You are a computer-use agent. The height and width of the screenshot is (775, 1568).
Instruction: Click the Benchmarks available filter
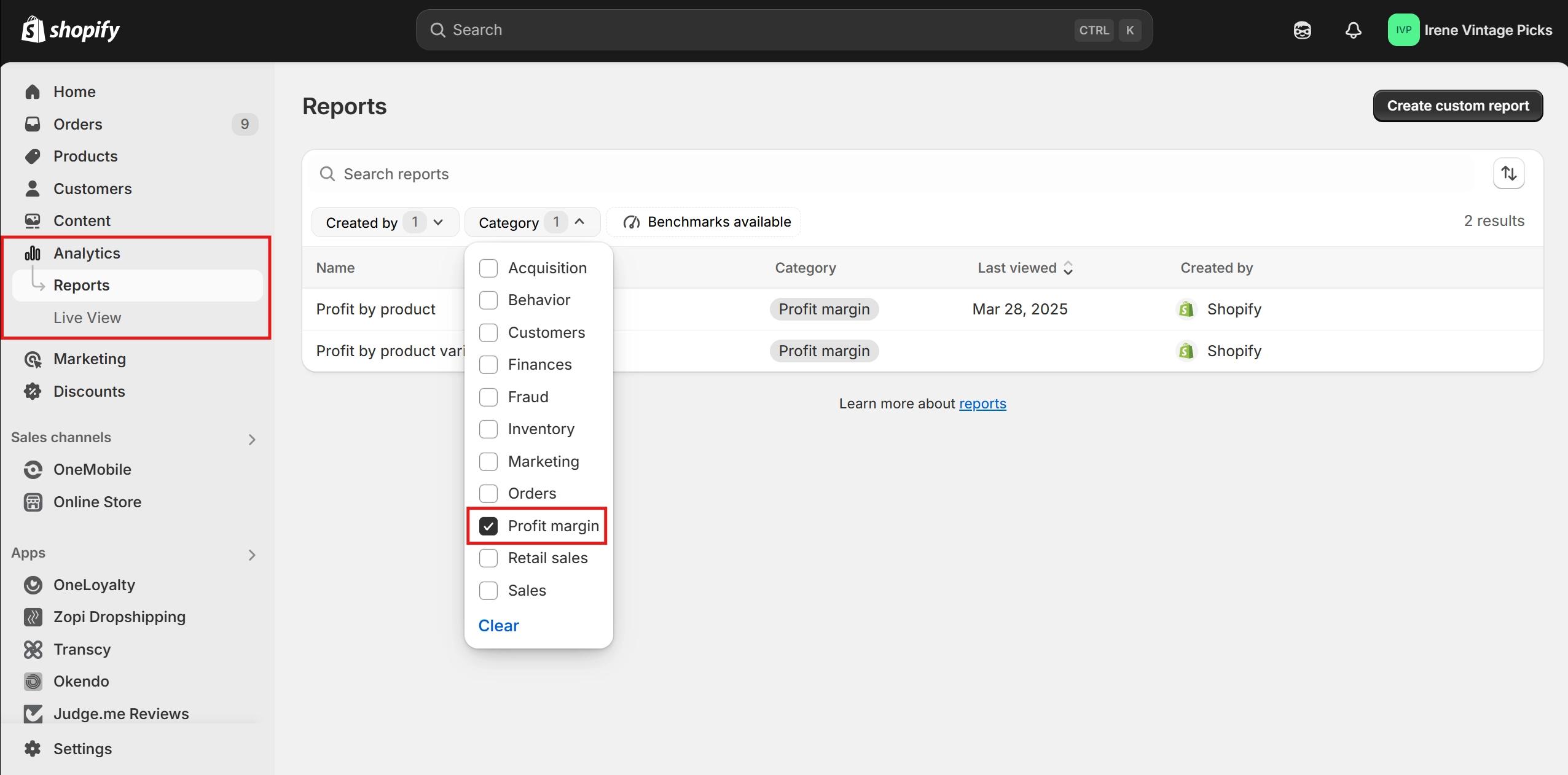click(704, 222)
